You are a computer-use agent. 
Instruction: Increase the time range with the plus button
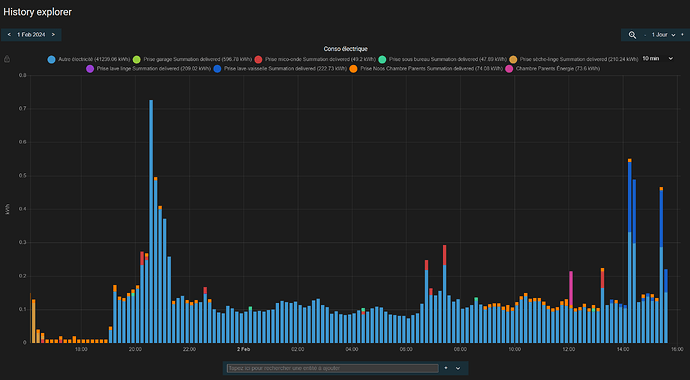682,35
